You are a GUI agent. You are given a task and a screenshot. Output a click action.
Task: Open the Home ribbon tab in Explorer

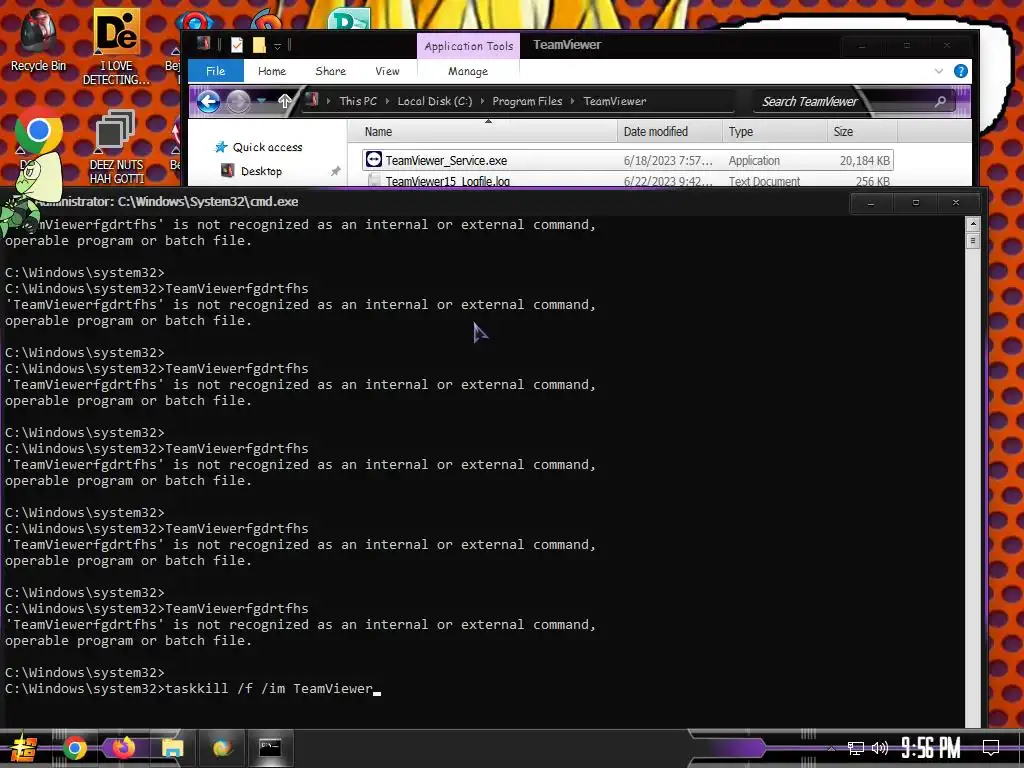272,71
